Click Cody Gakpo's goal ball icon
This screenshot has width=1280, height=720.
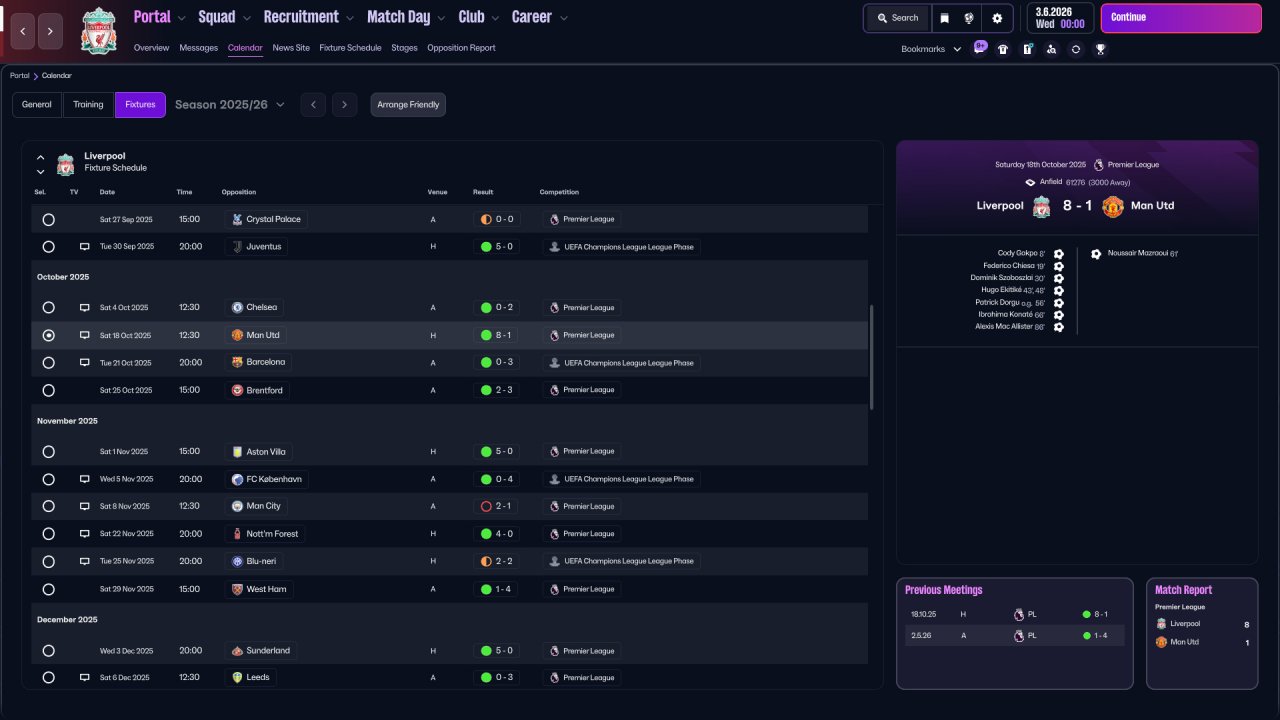1059,254
